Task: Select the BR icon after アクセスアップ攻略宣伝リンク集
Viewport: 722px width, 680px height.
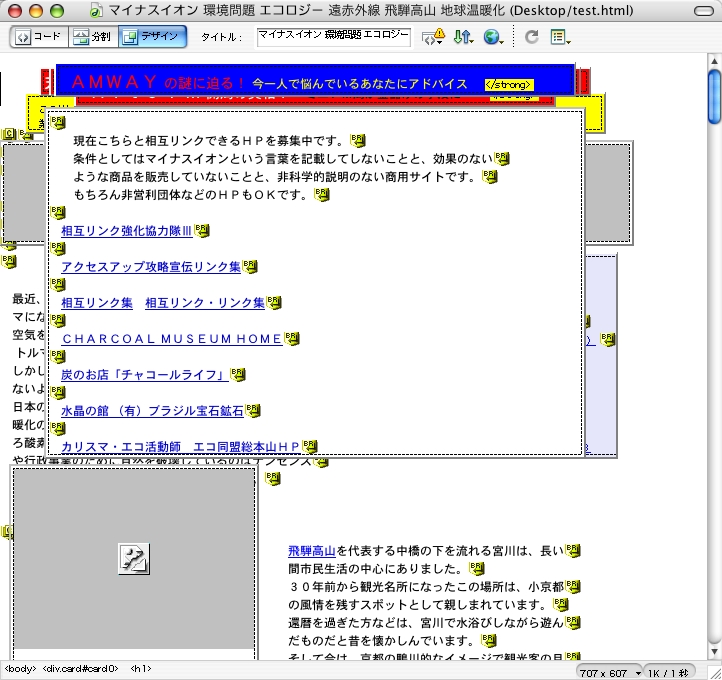Action: tap(250, 266)
